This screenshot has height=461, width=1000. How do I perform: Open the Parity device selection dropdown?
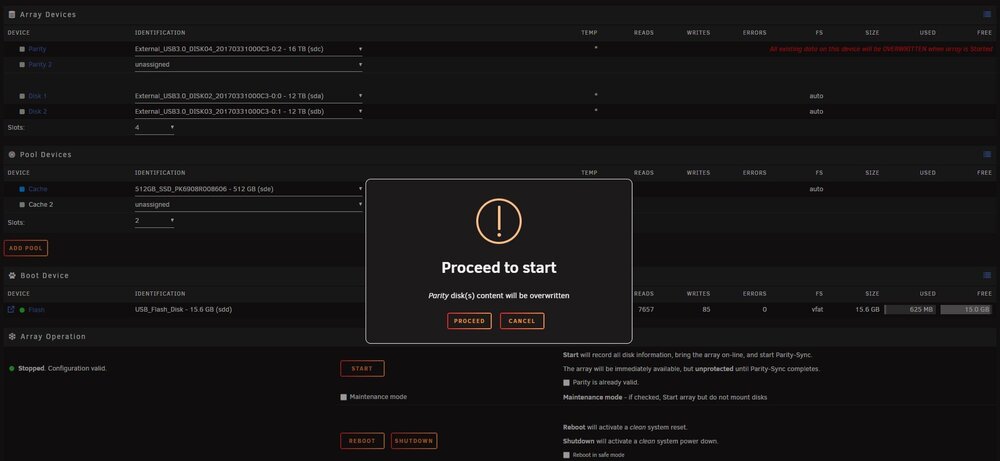pyautogui.click(x=248, y=48)
